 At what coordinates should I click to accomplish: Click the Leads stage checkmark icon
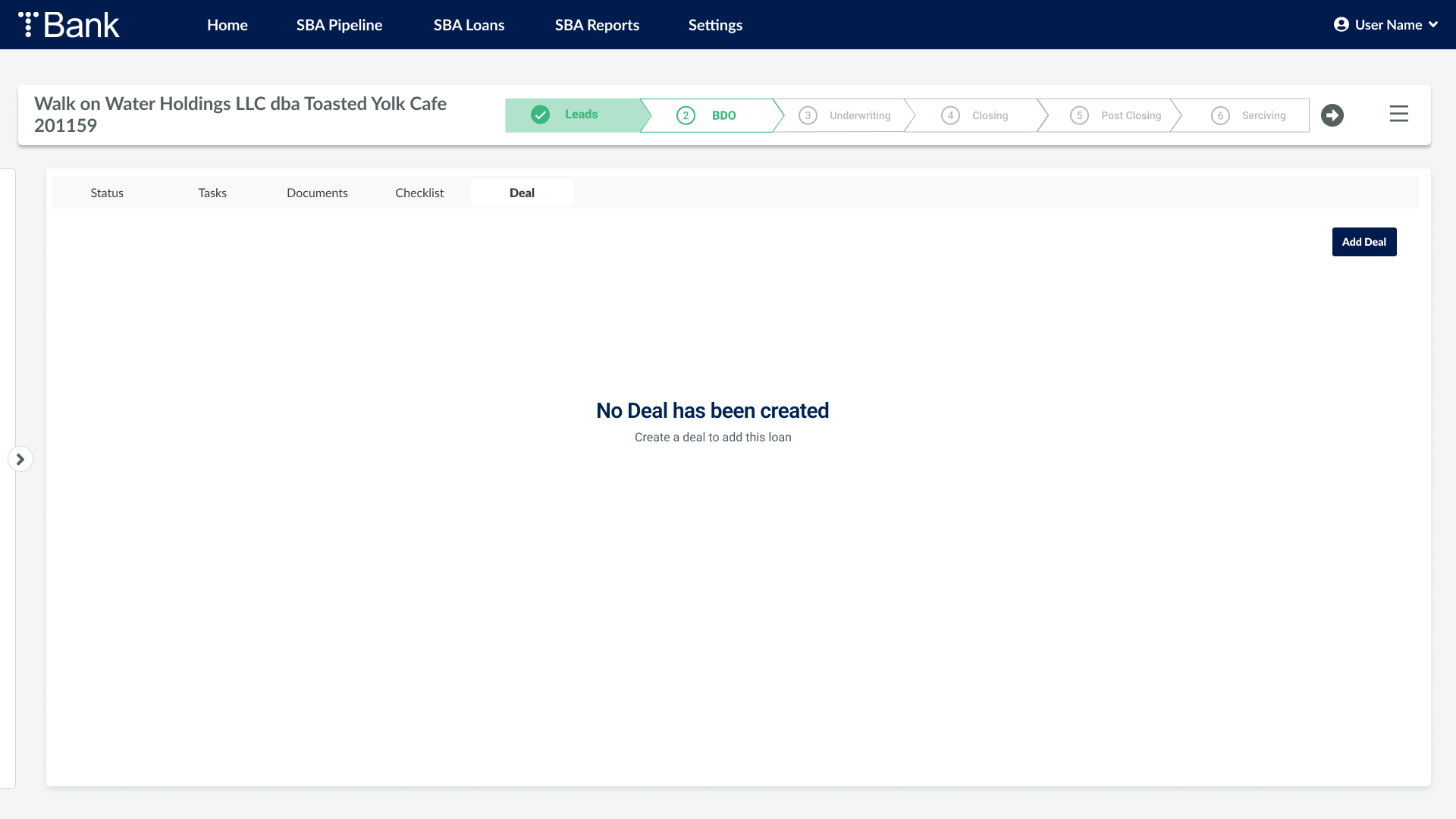(x=540, y=115)
